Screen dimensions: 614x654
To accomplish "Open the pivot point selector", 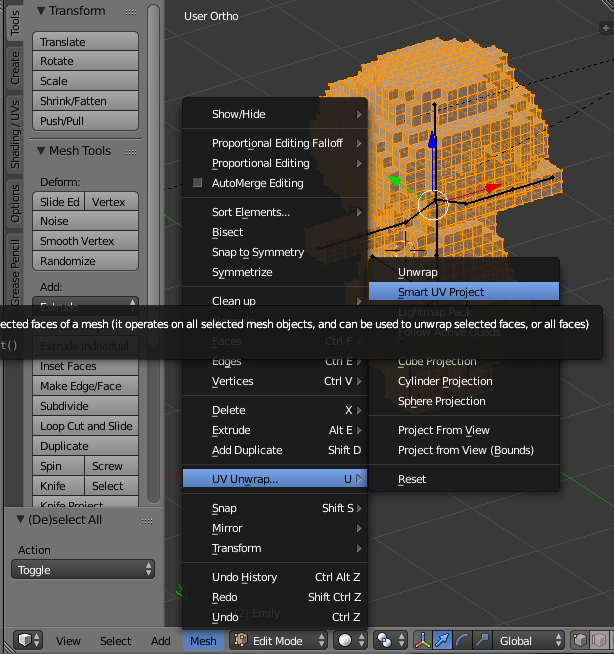I will 390,640.
